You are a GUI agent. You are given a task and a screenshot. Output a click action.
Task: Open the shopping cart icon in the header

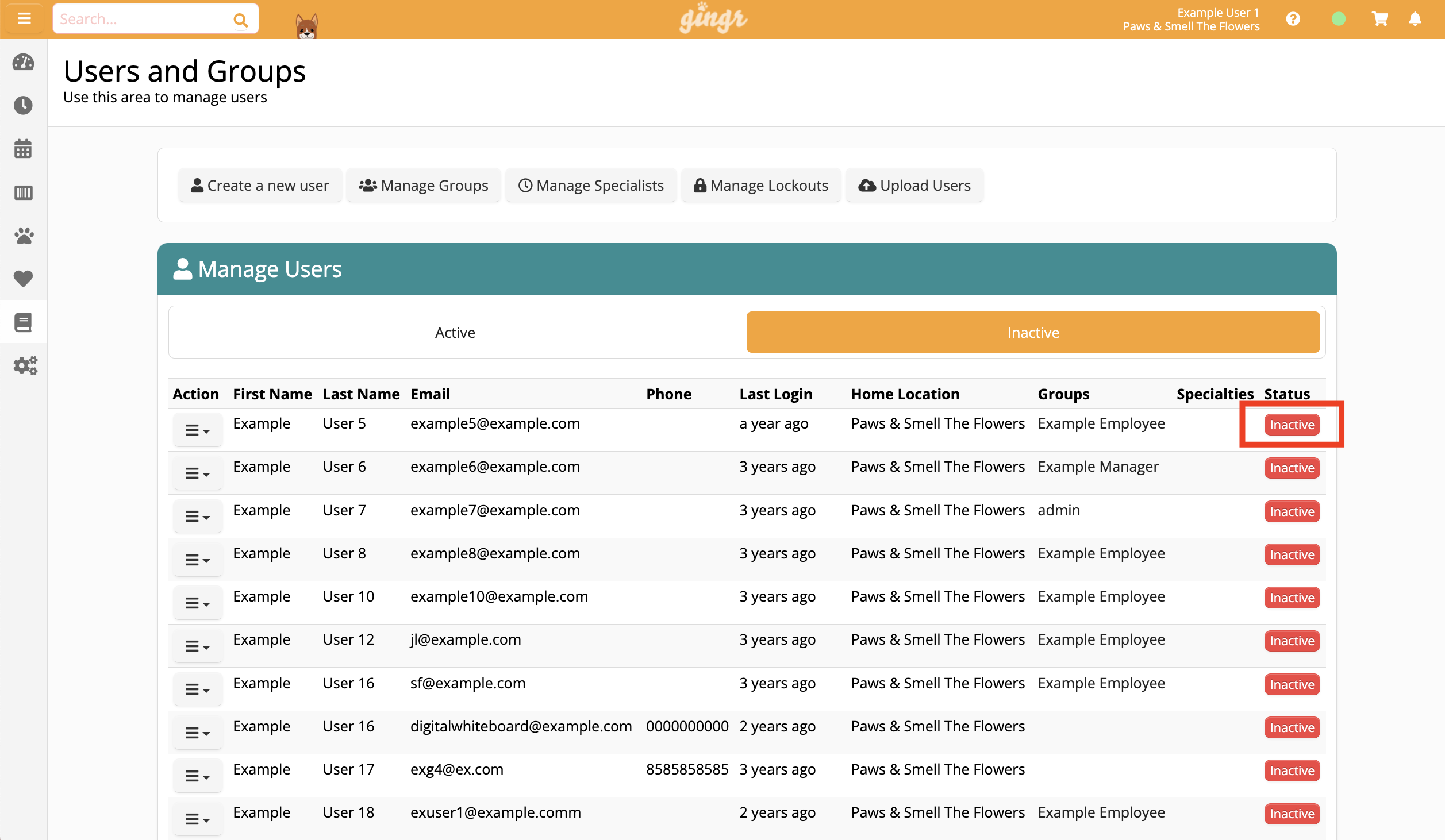point(1380,18)
